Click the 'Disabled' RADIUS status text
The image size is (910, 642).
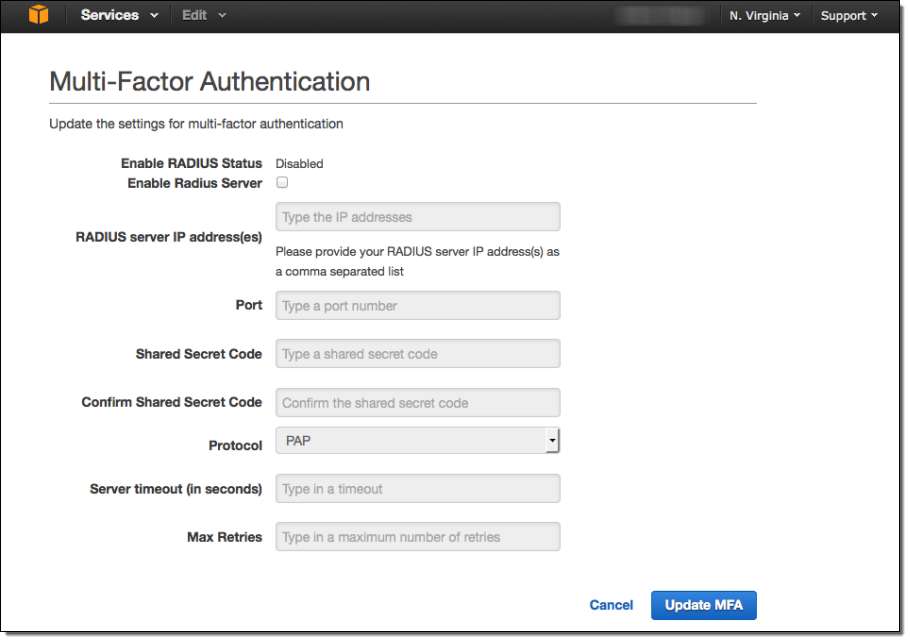299,164
